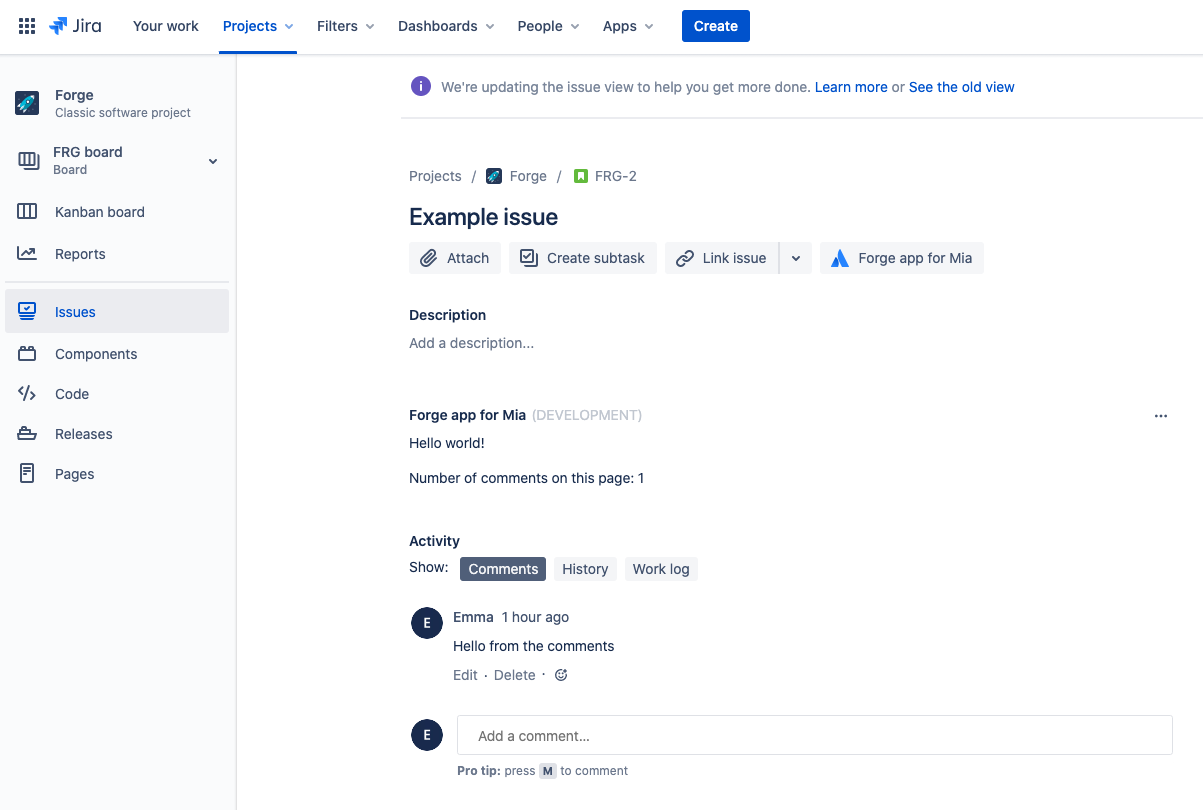Open the Atlassian app switcher grid
Viewport: 1203px width, 810px height.
pyautogui.click(x=26, y=25)
